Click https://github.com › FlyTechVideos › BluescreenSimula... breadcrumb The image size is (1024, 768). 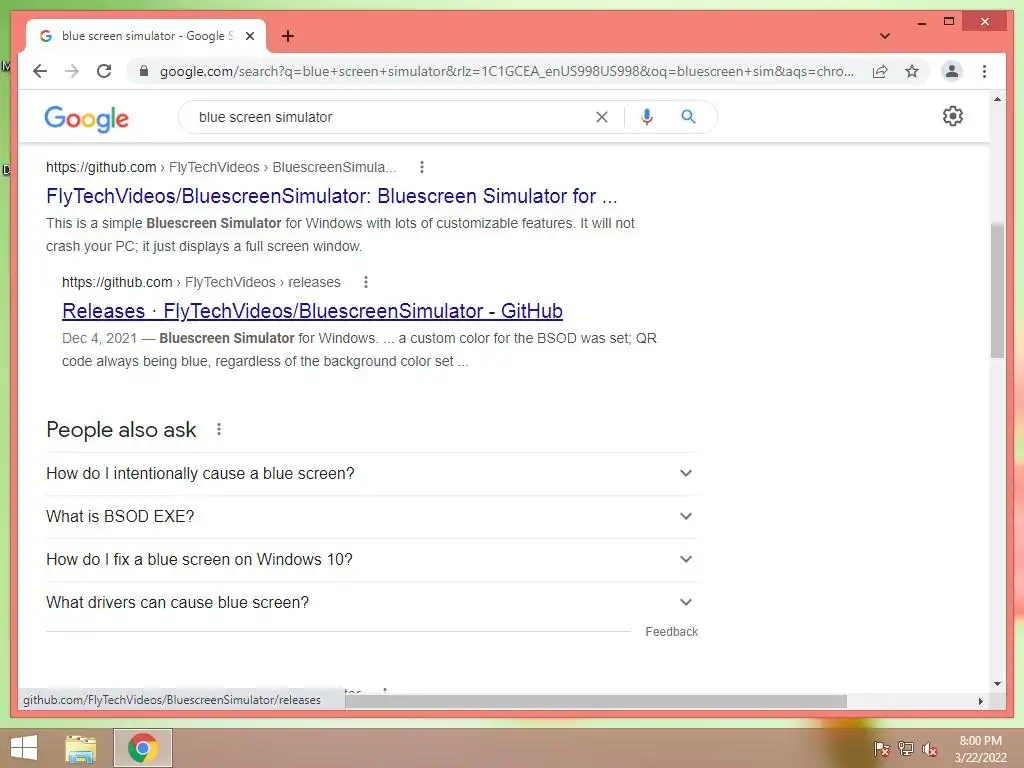(221, 167)
